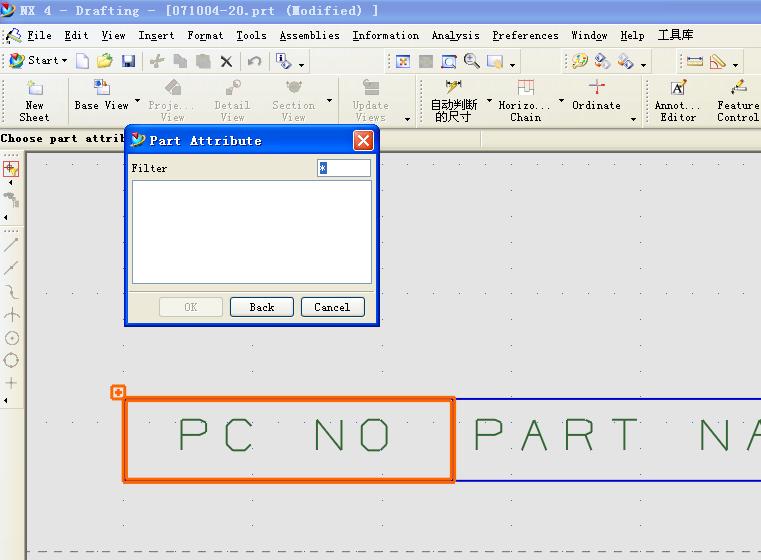Open the 工具库 menu
Viewport: 761px width, 560px height.
pos(676,35)
